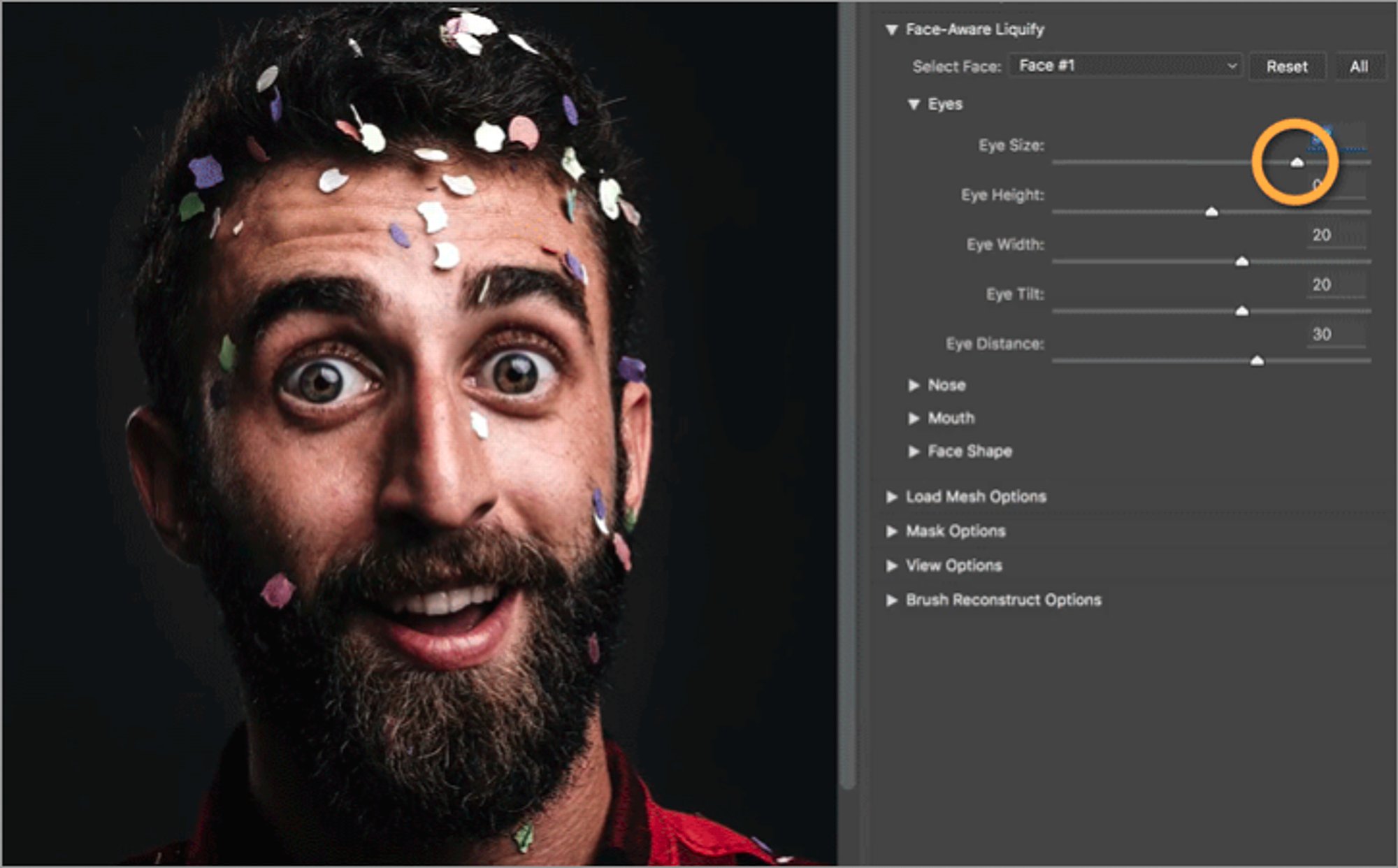Click the Eye Tilt slider handle
This screenshot has height=868, width=1398.
1242,311
